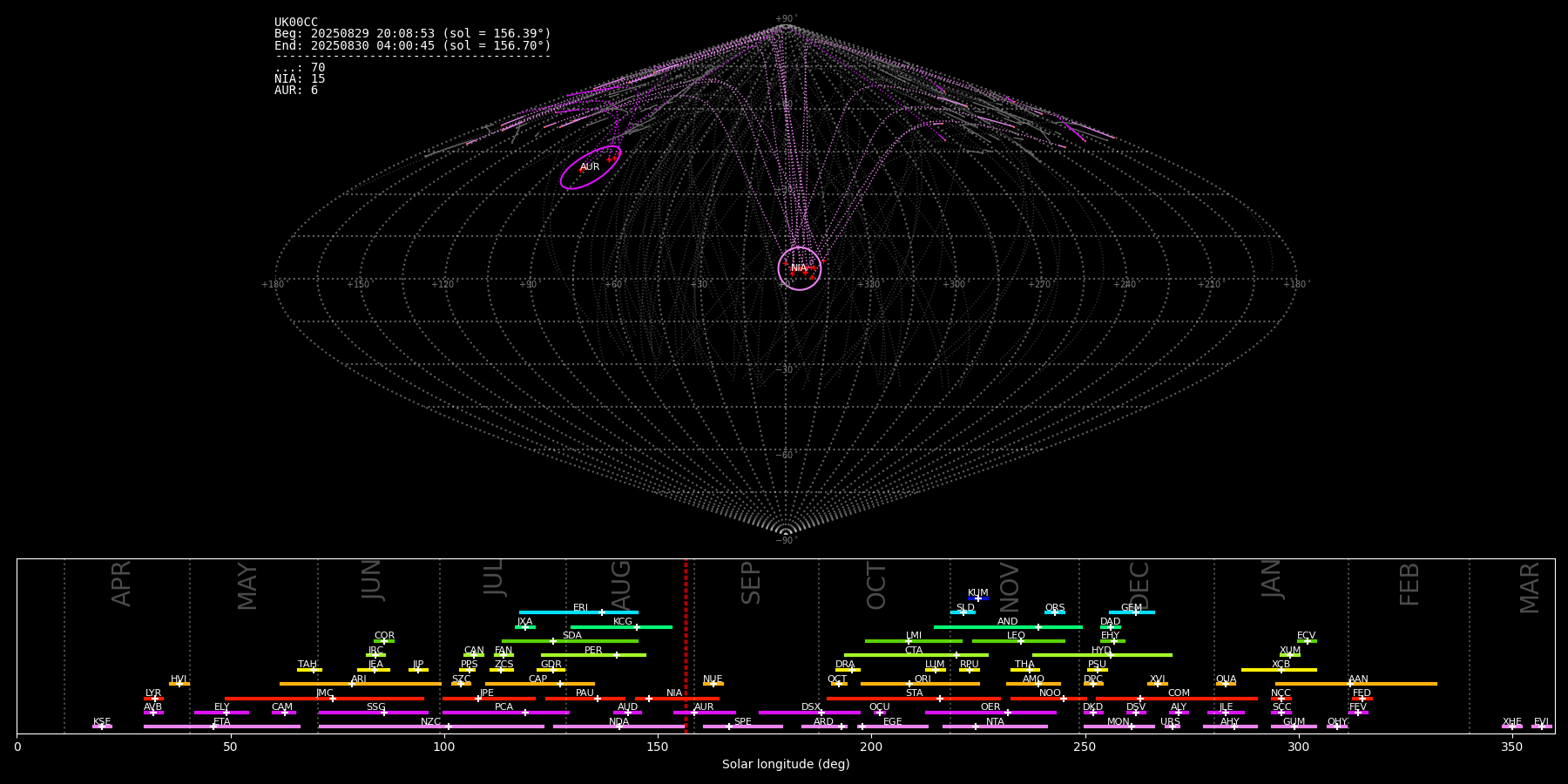Click the ETA shower label on the timeline
This screenshot has height=784, width=1568.
point(222,722)
